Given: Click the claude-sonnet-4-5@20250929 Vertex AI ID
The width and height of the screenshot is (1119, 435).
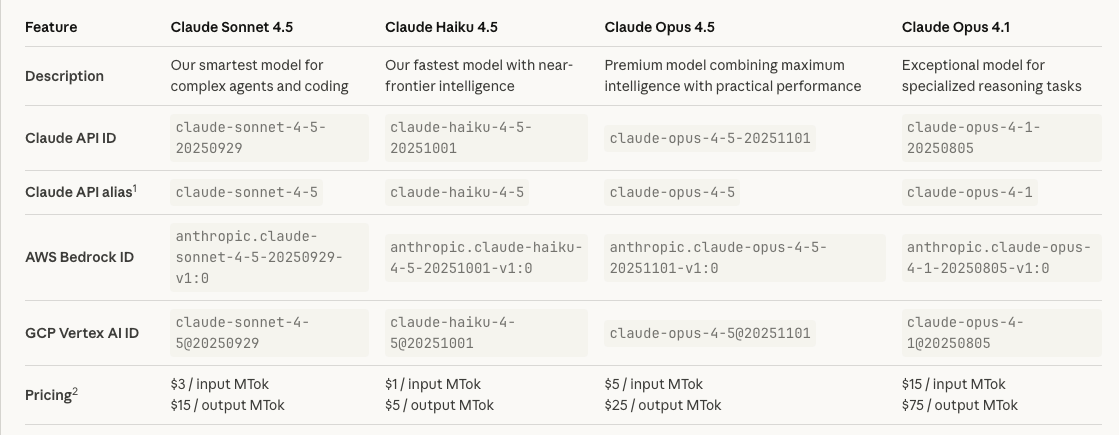Looking at the screenshot, I should tap(242, 333).
